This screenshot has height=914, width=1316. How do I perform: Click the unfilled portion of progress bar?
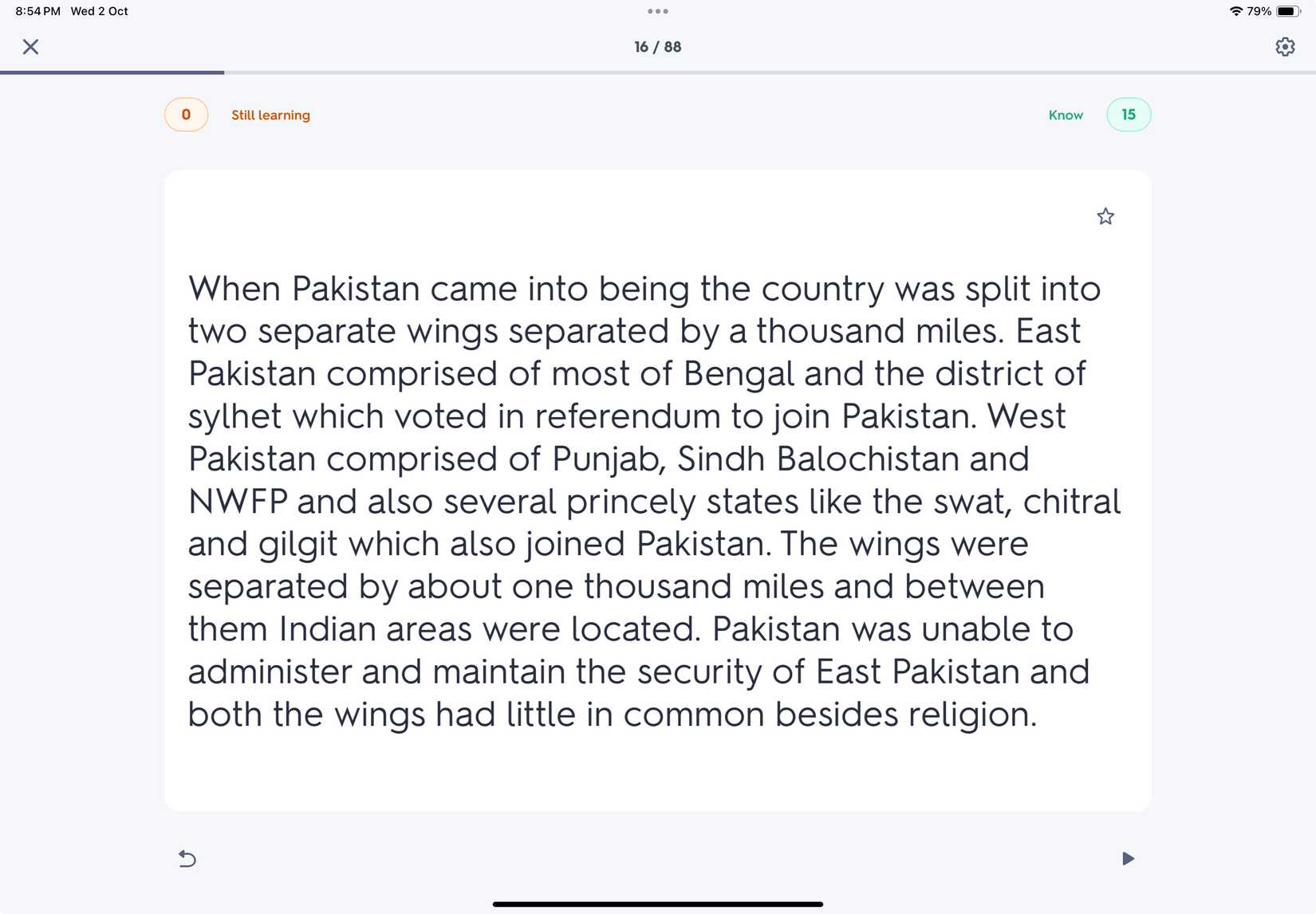pos(766,73)
